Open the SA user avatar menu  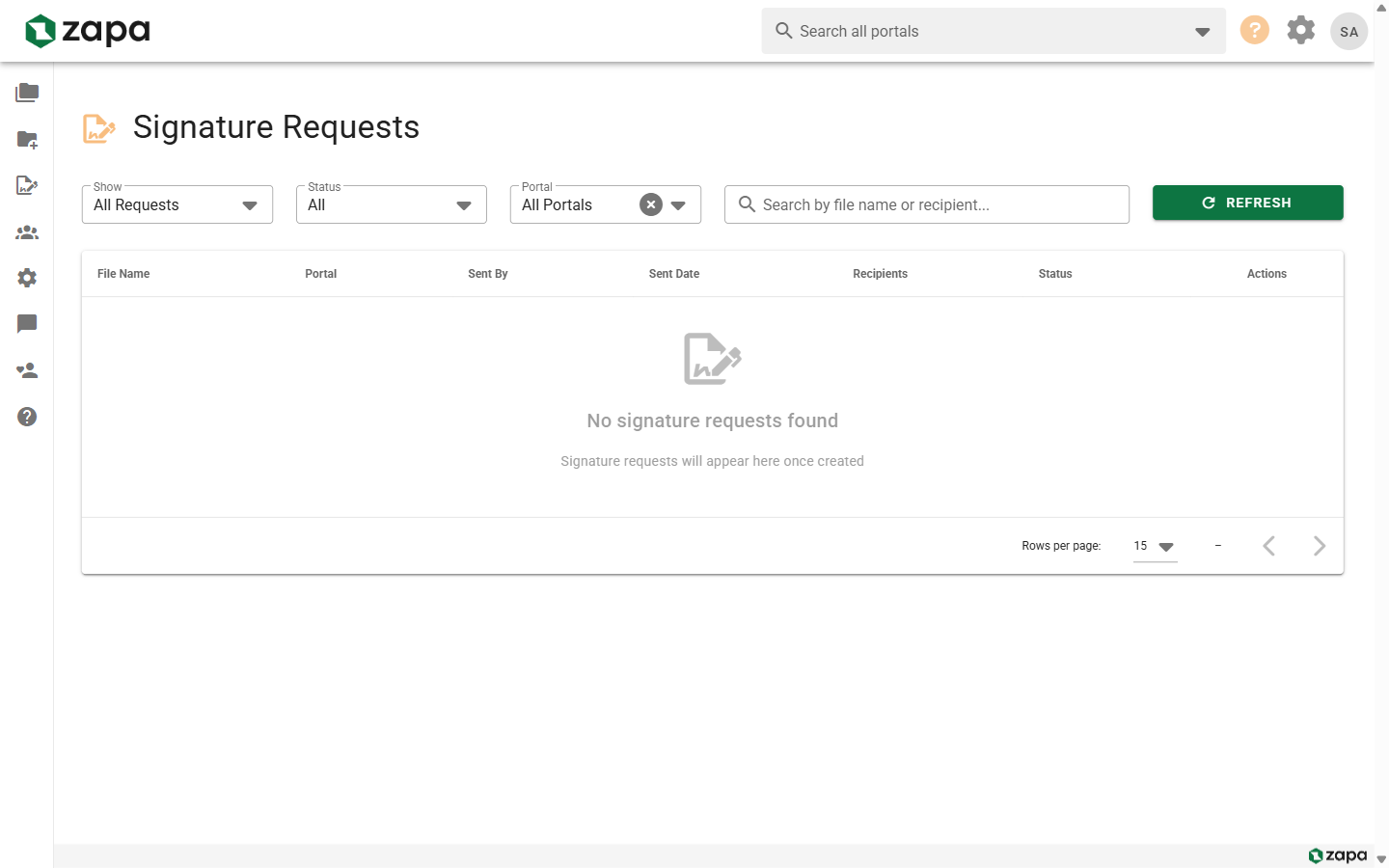(x=1348, y=31)
